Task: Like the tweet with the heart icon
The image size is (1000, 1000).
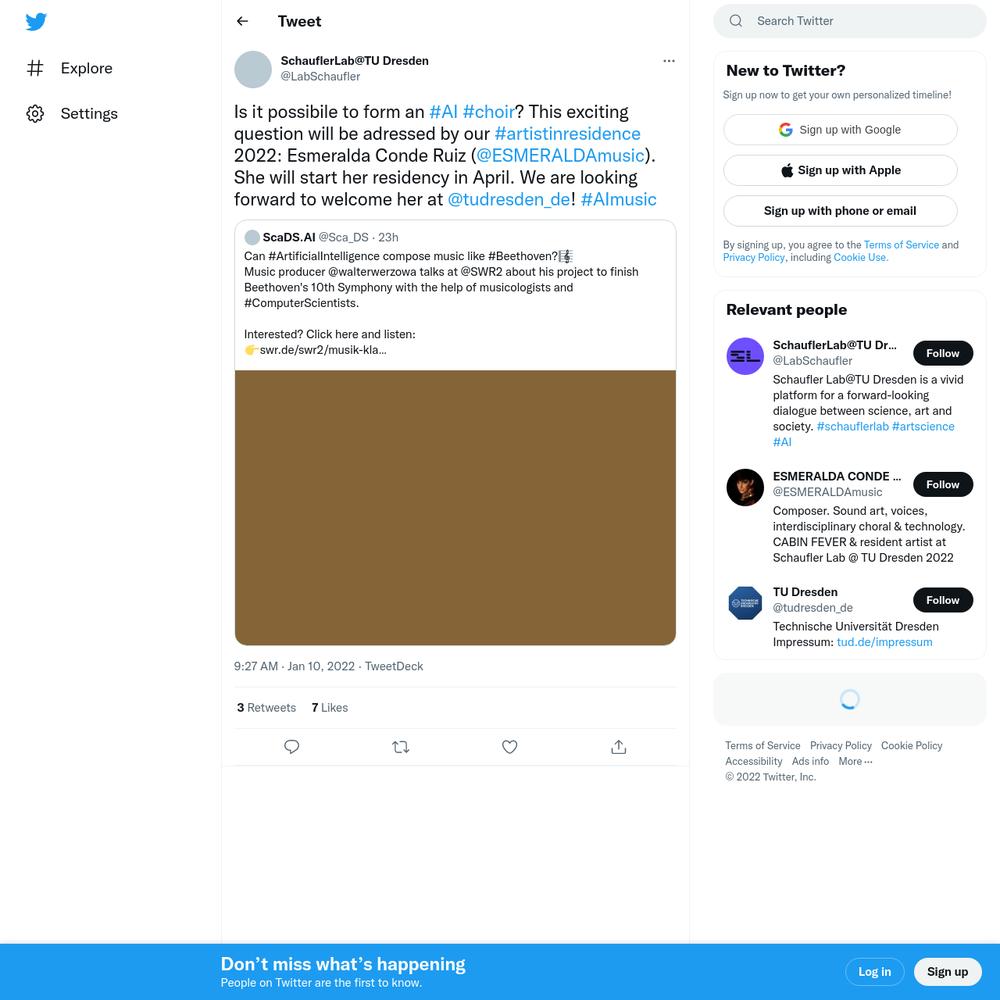Action: (510, 747)
